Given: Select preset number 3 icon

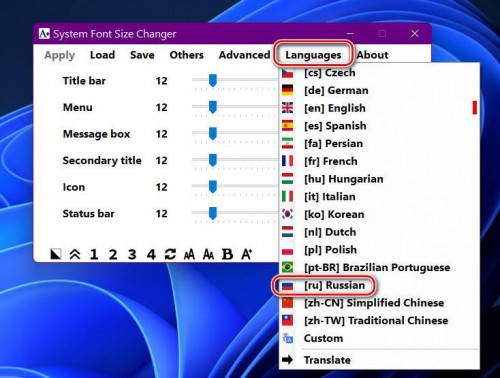Looking at the screenshot, I should click(132, 254).
